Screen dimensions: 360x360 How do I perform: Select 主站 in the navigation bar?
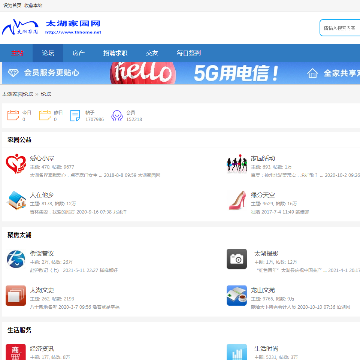(17, 53)
